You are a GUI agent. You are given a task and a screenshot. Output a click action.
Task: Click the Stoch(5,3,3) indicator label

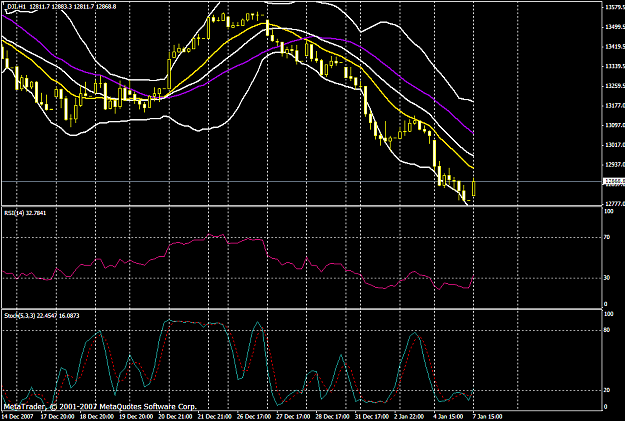click(x=41, y=315)
